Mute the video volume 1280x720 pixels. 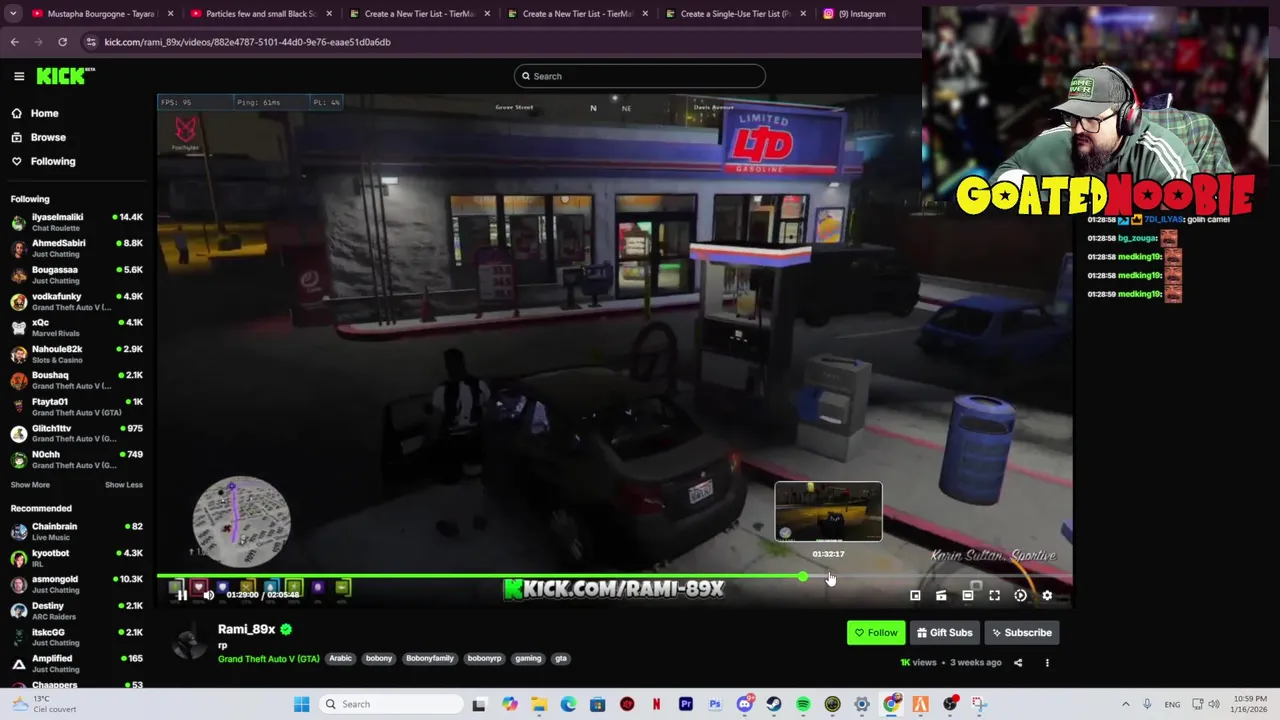coord(208,595)
